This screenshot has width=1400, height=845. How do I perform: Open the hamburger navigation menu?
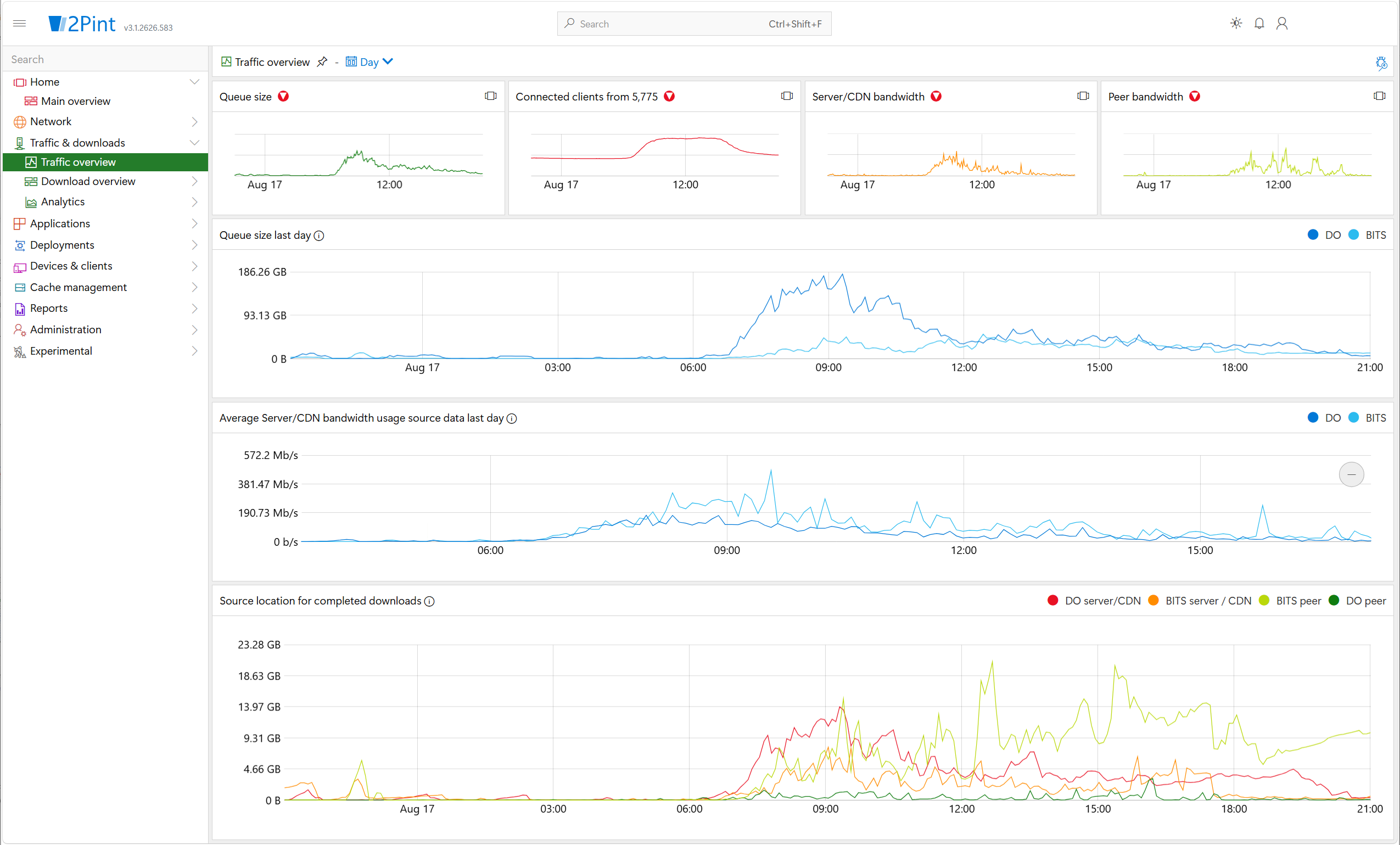click(x=19, y=23)
